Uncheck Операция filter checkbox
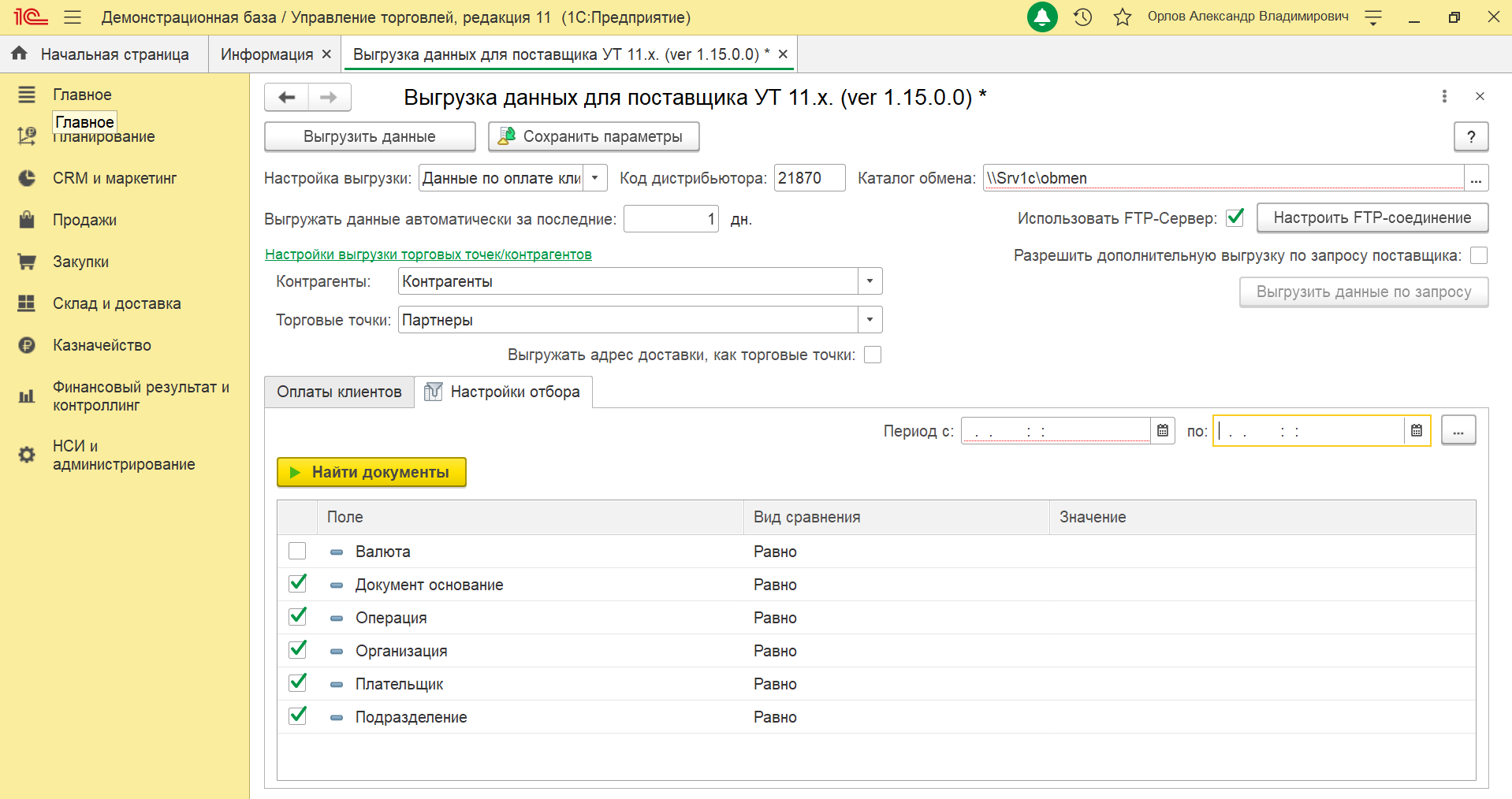This screenshot has height=799, width=1512. point(297,617)
